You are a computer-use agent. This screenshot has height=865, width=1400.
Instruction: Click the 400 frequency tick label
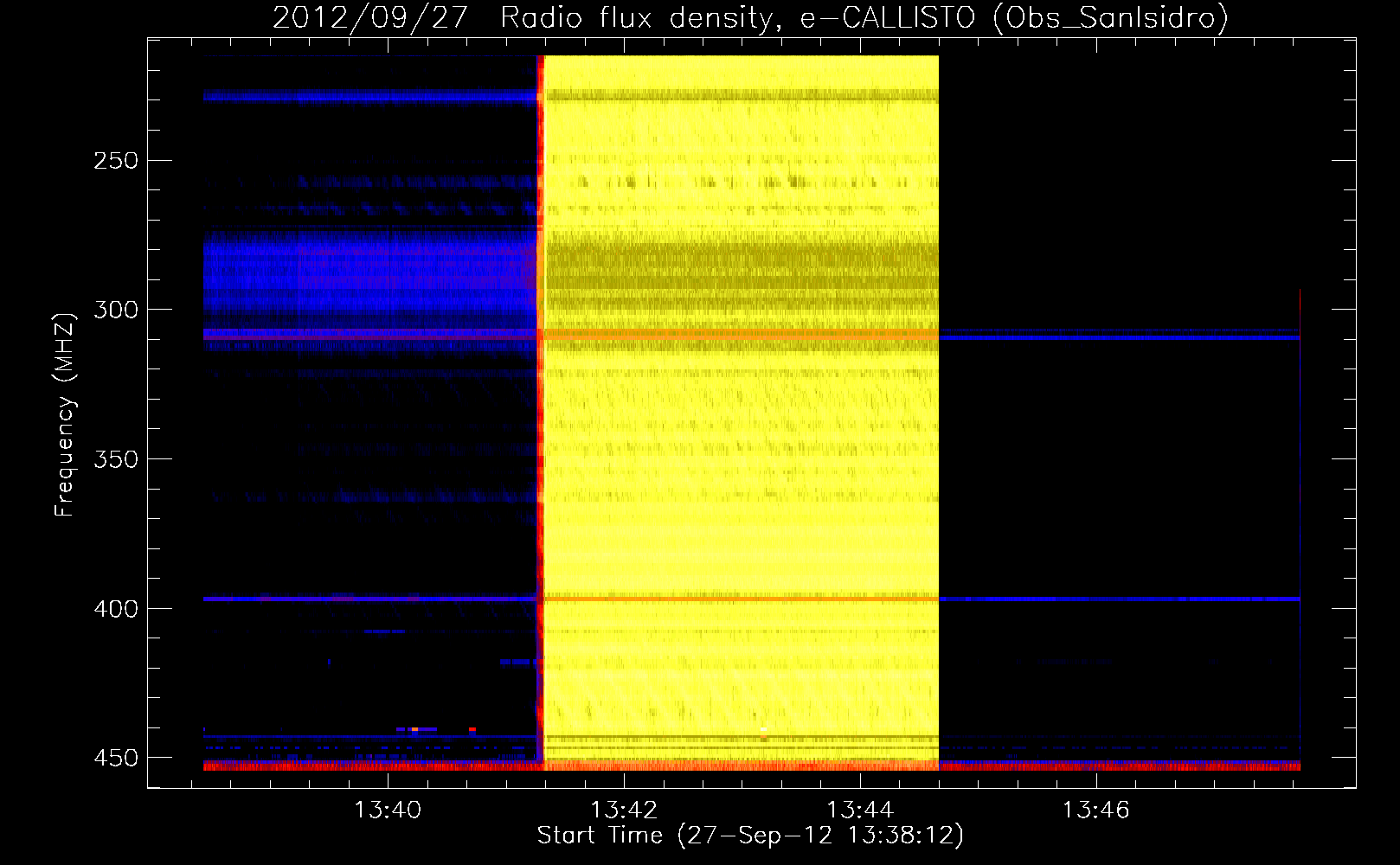[x=116, y=609]
